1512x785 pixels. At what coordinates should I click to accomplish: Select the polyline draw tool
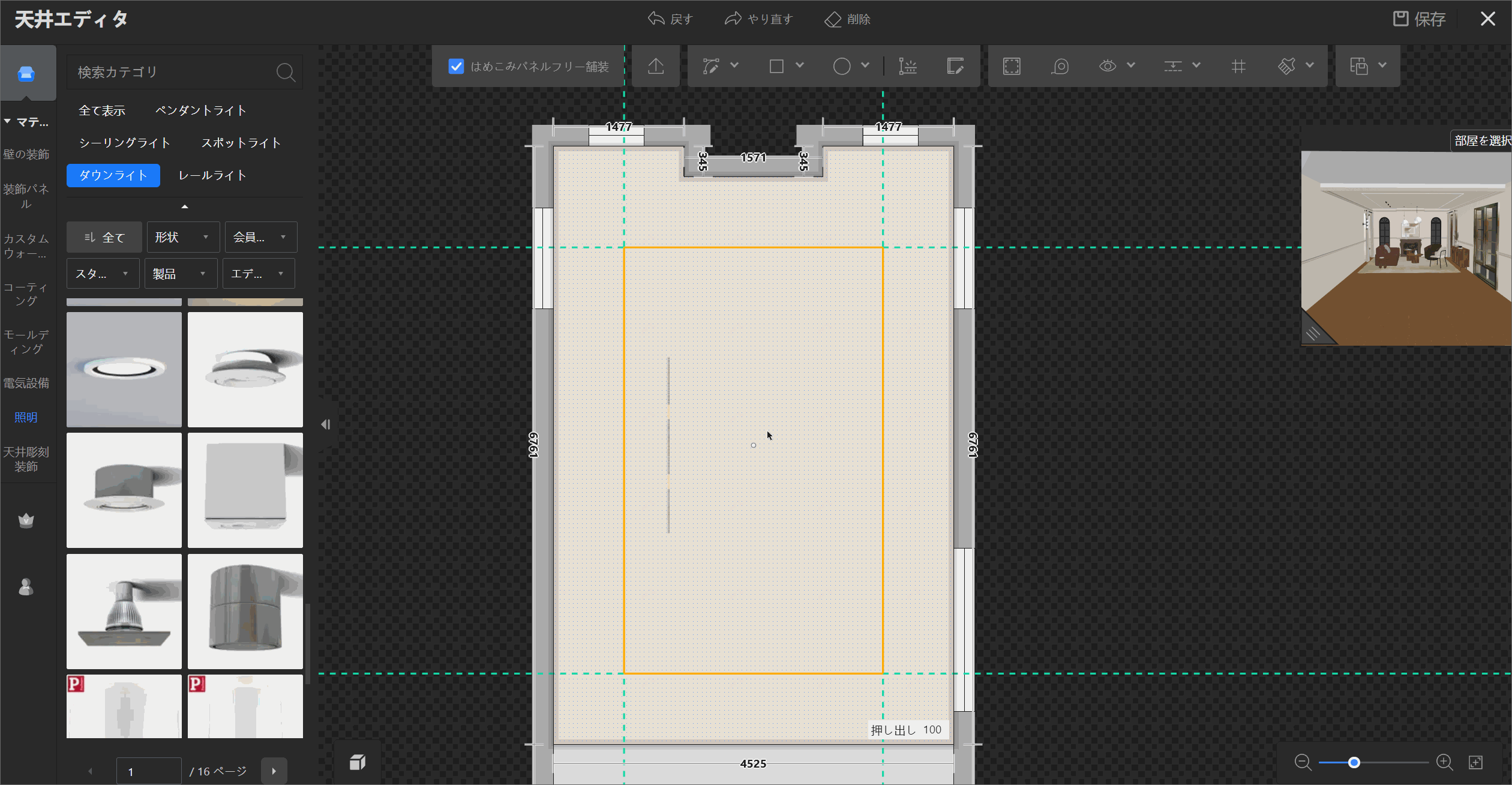coord(711,66)
